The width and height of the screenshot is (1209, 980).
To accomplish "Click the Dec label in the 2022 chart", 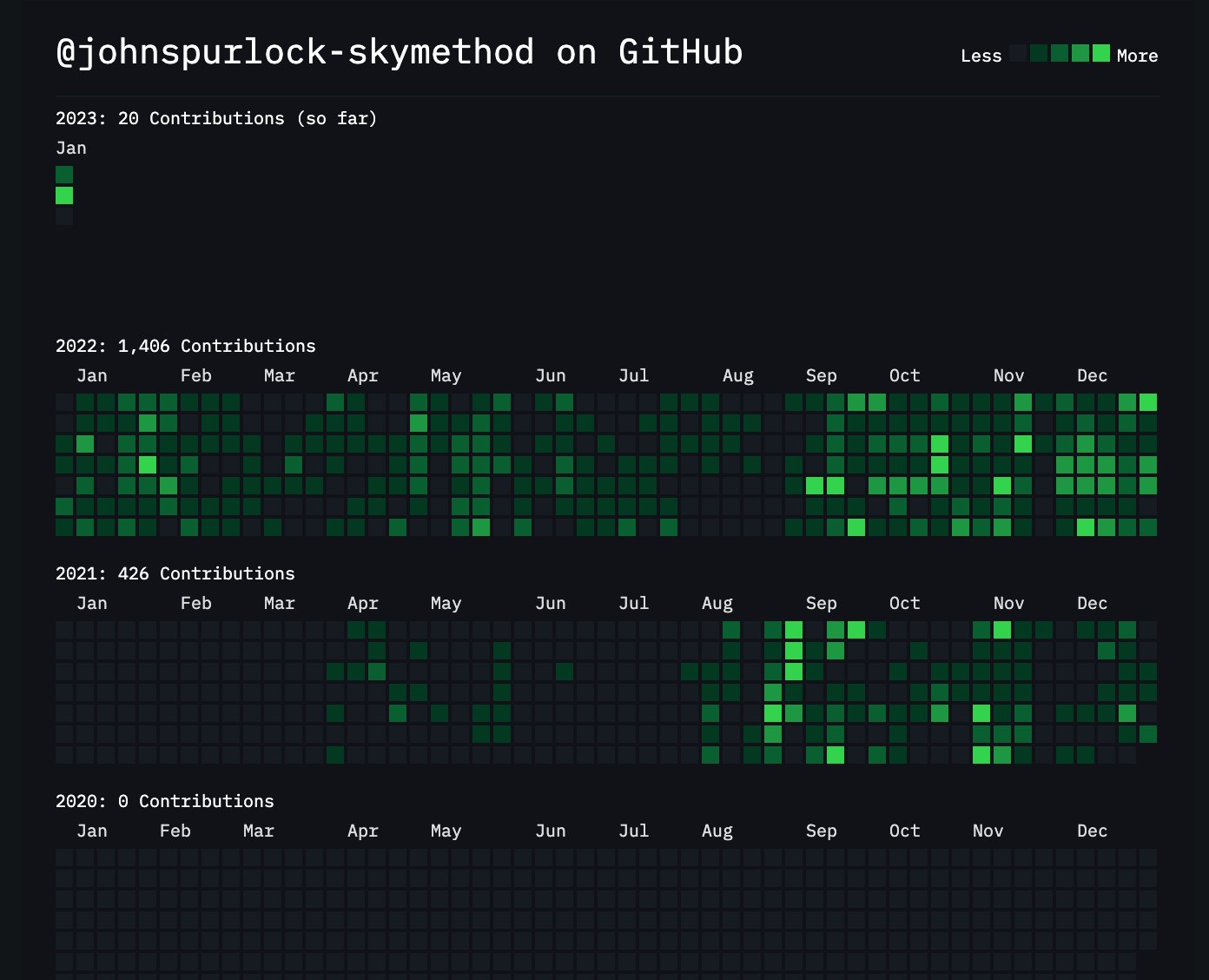I will coord(1093,375).
